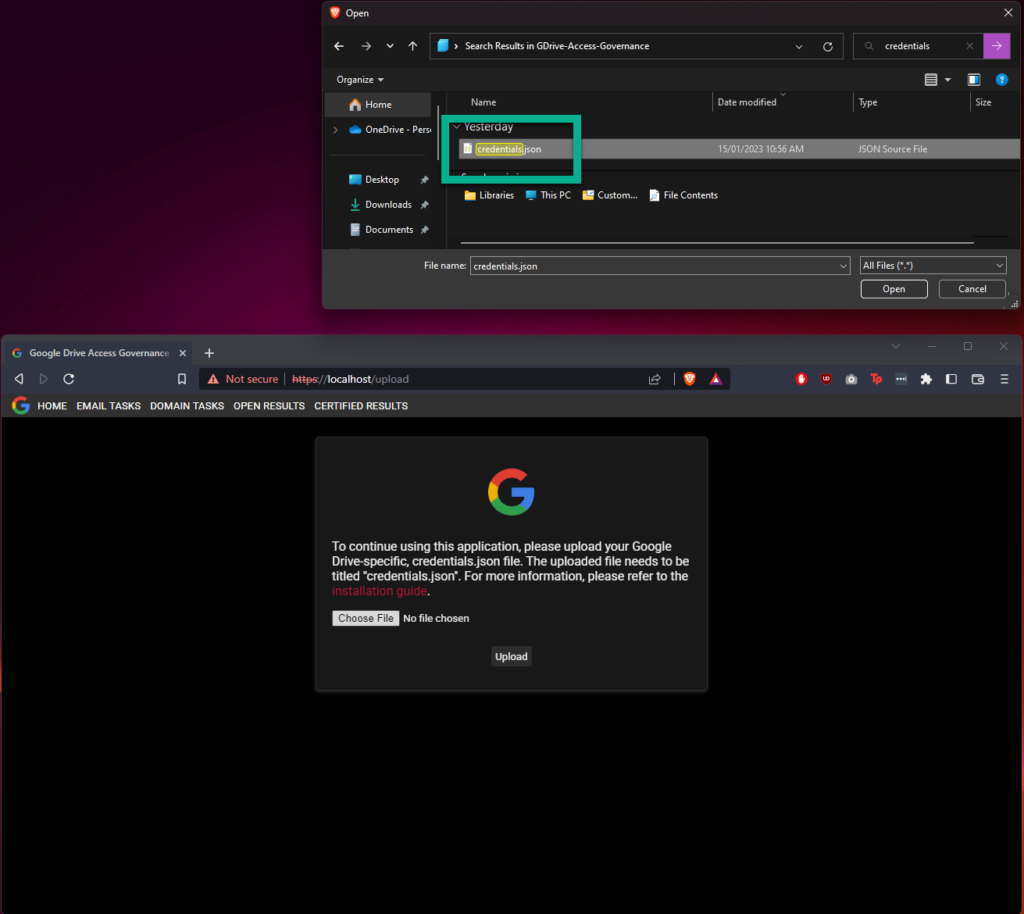This screenshot has height=914, width=1024.
Task: Change the file view layout icon
Action: (x=931, y=80)
